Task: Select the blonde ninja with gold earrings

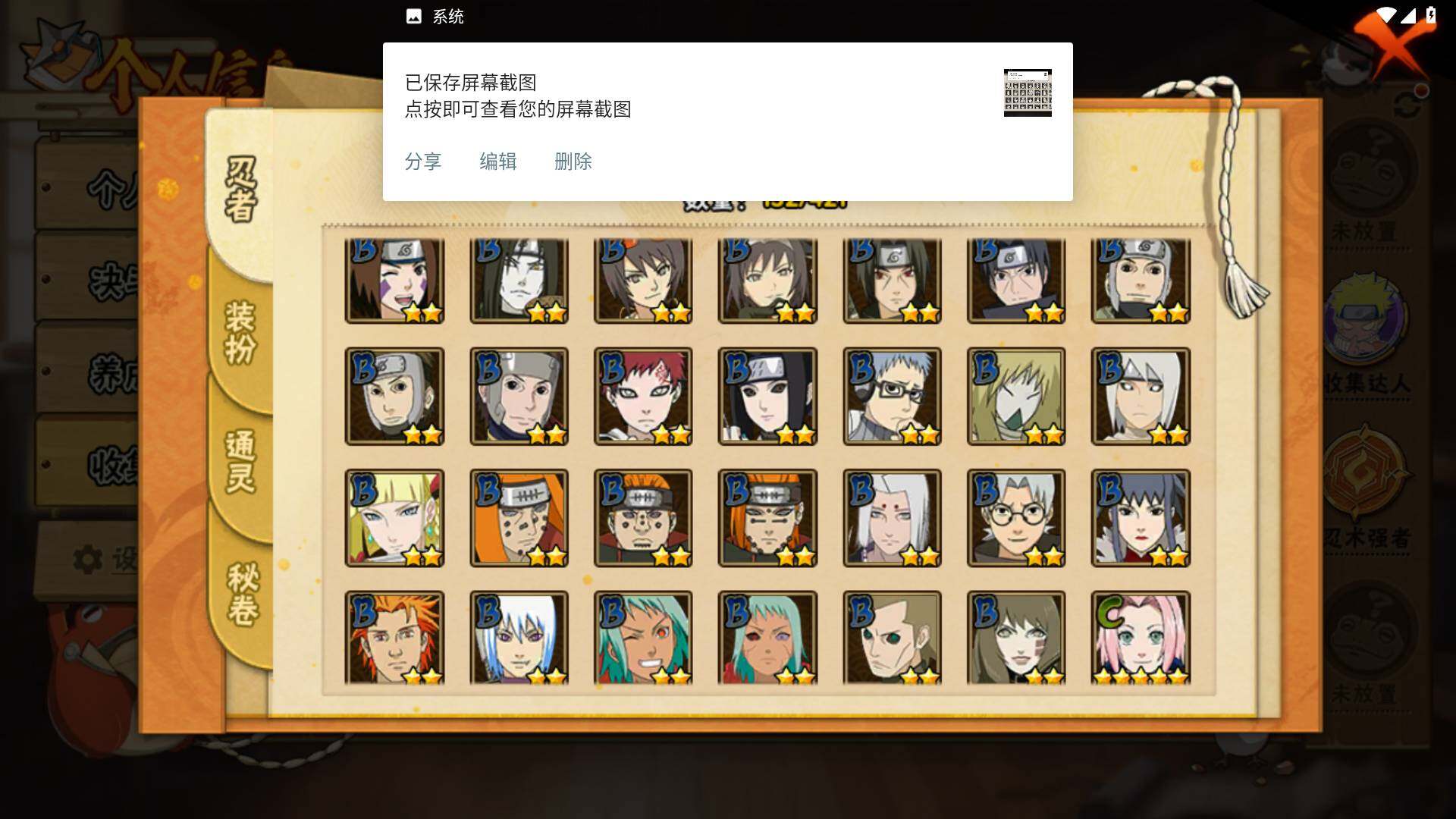Action: [x=394, y=518]
